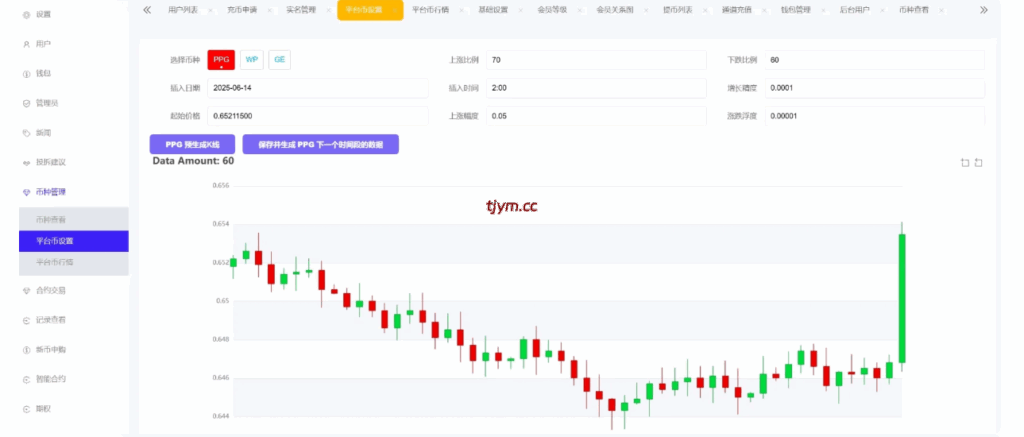This screenshot has width=1024, height=437.
Task: Click the large green candlestick at chart's right edge
Action: (902, 297)
